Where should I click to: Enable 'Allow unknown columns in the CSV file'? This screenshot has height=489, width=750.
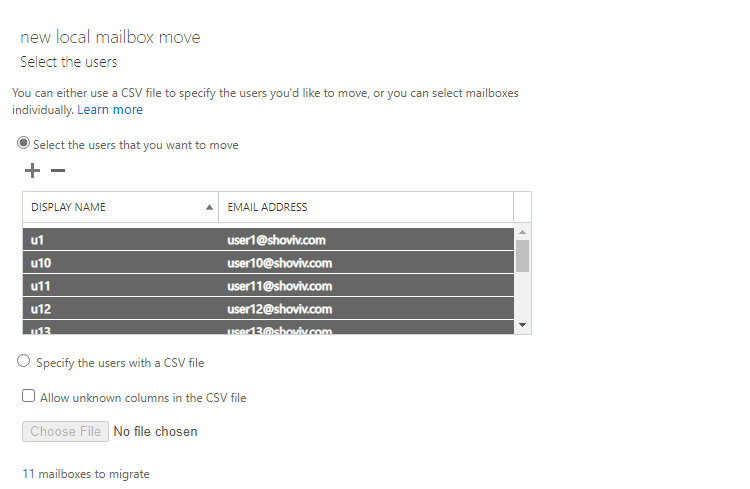click(29, 396)
